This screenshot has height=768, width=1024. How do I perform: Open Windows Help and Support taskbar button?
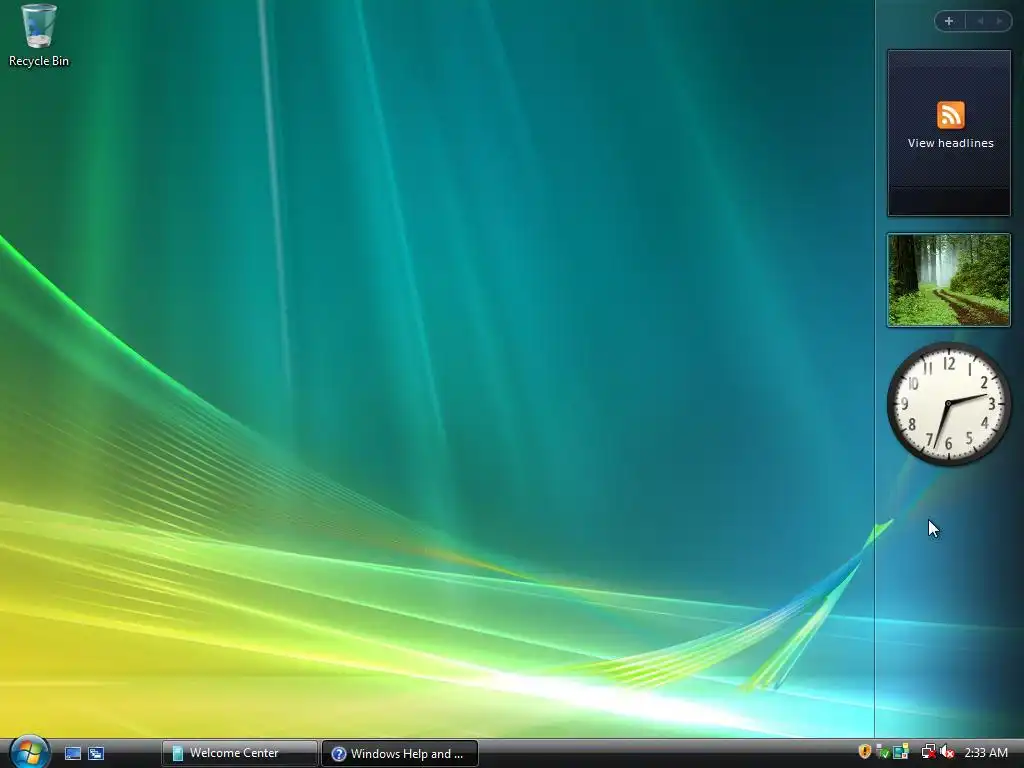click(400, 754)
